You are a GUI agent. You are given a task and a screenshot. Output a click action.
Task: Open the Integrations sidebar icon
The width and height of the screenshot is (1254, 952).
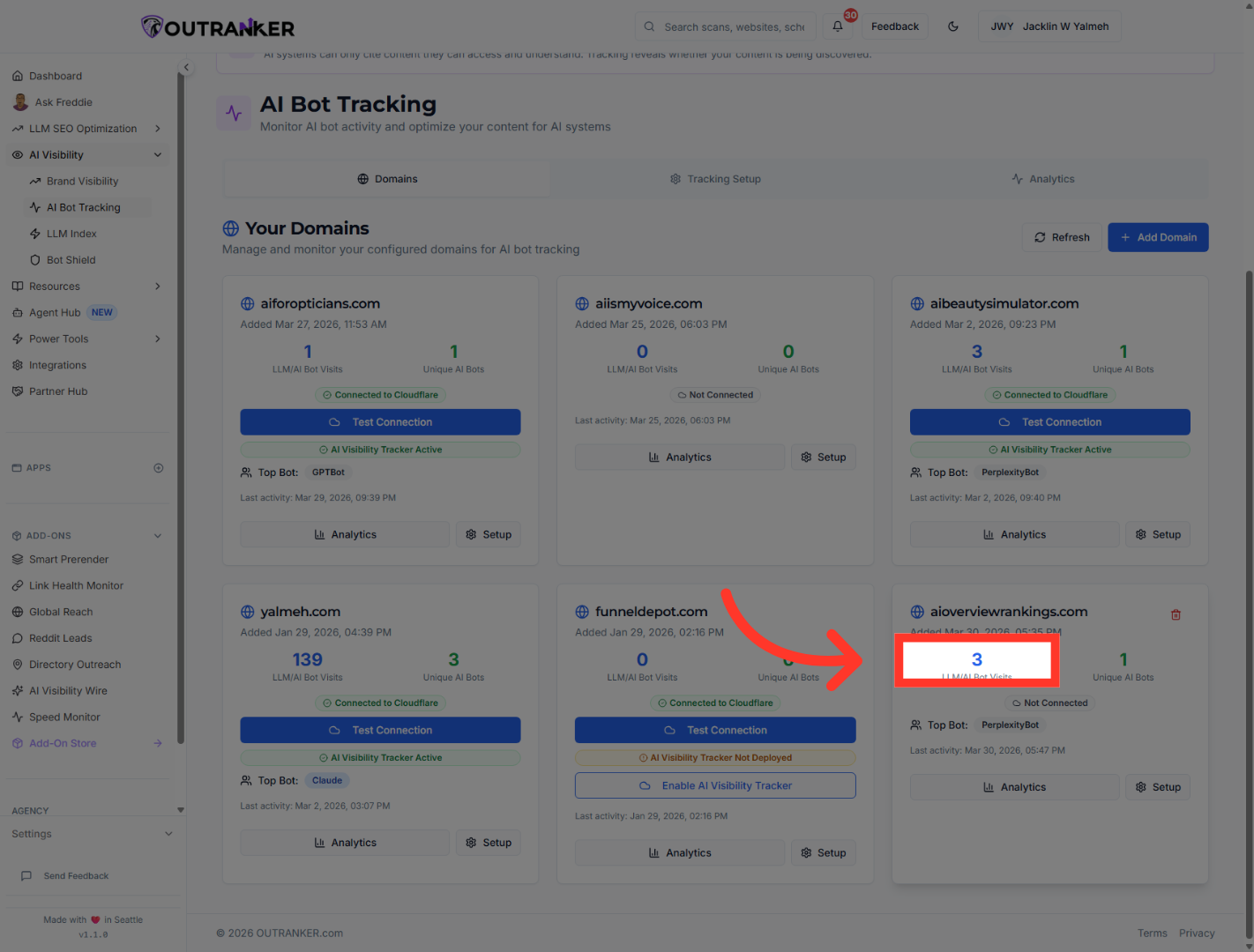pyautogui.click(x=18, y=366)
